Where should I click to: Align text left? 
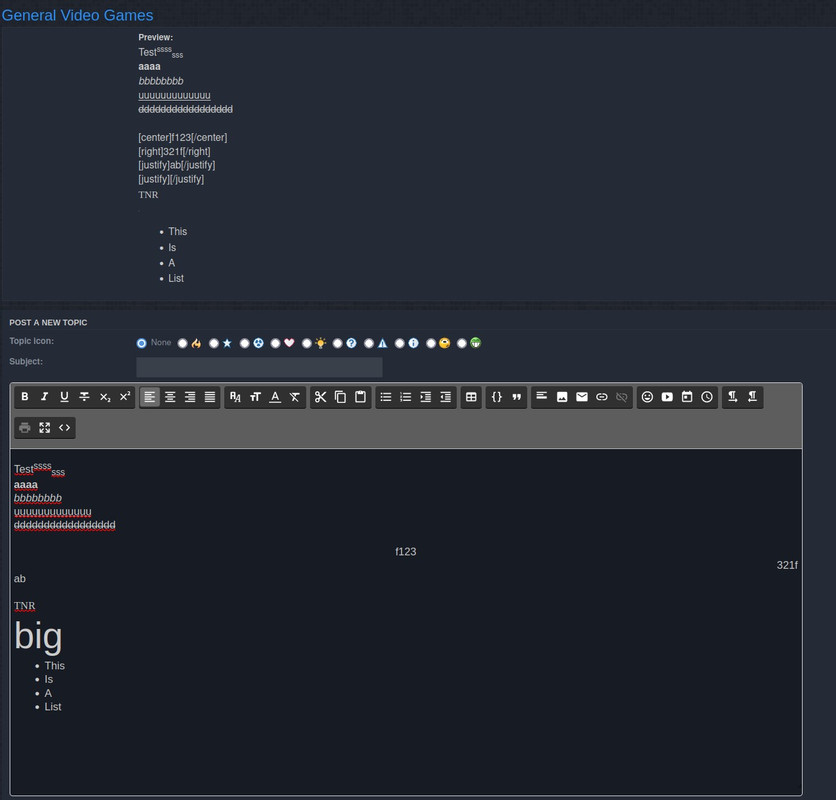pos(150,397)
